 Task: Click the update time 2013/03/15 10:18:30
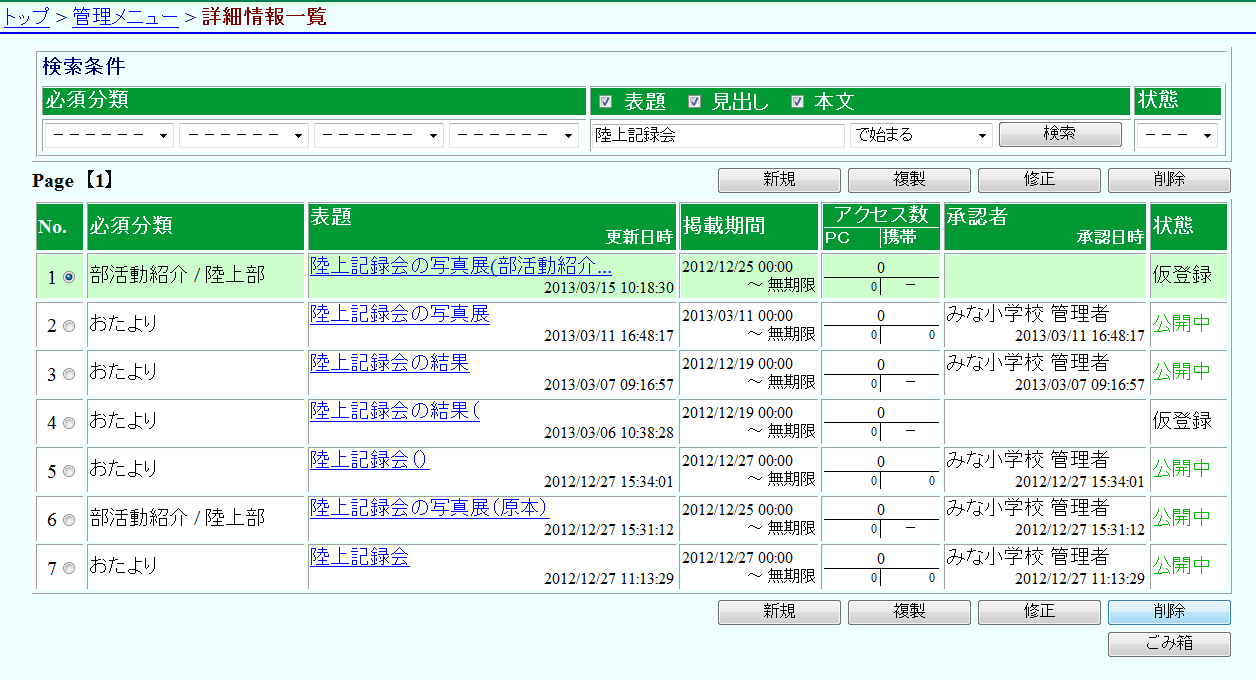pyautogui.click(x=609, y=288)
